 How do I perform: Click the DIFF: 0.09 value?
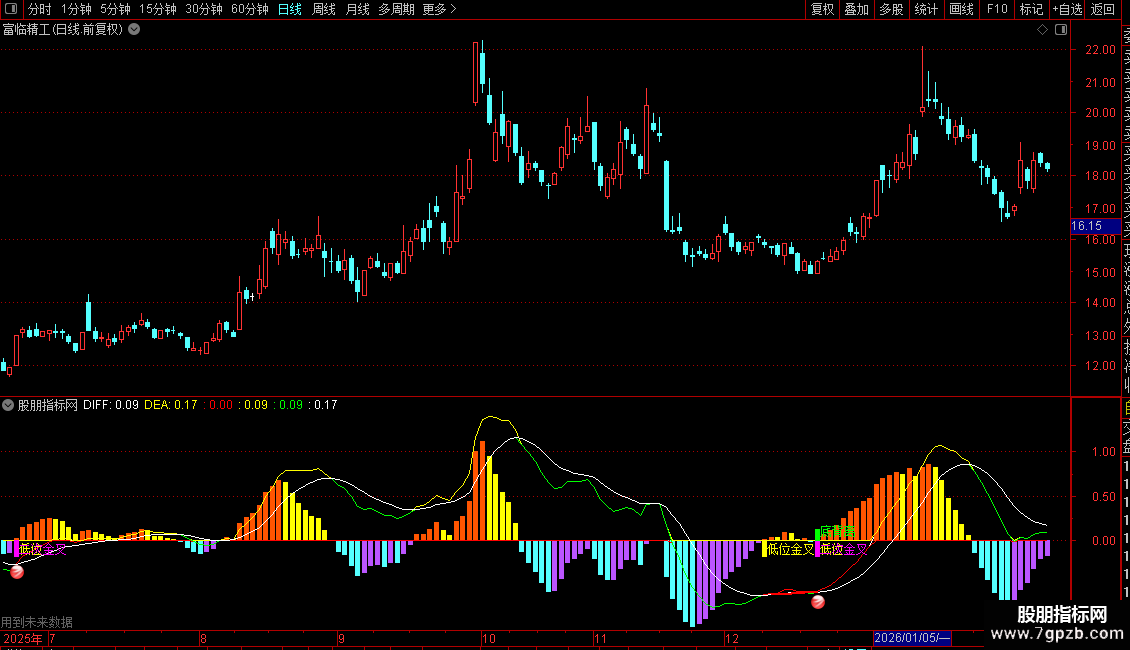(111, 405)
